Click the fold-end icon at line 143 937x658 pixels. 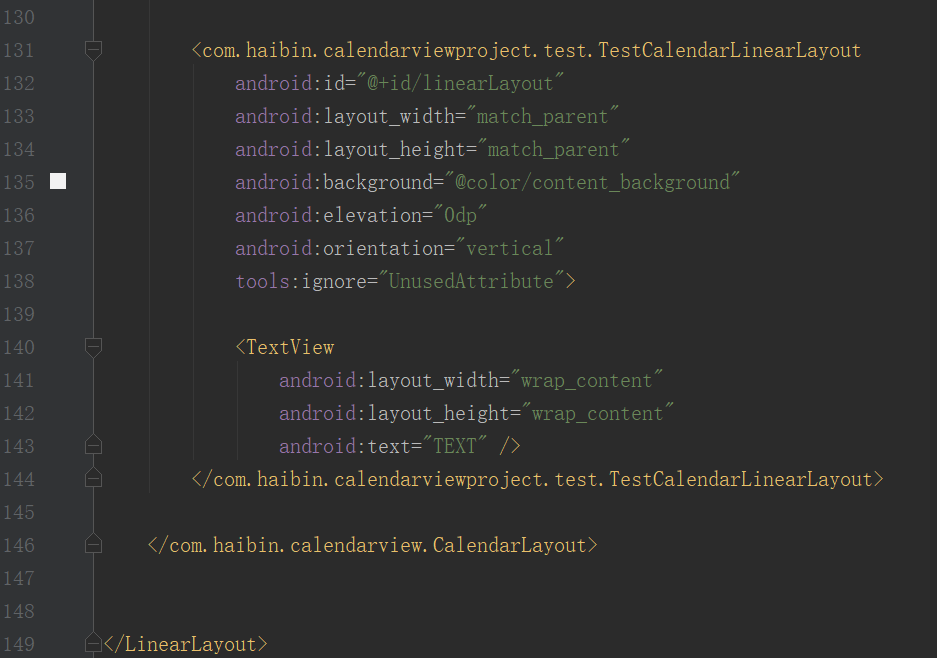pyautogui.click(x=93, y=445)
